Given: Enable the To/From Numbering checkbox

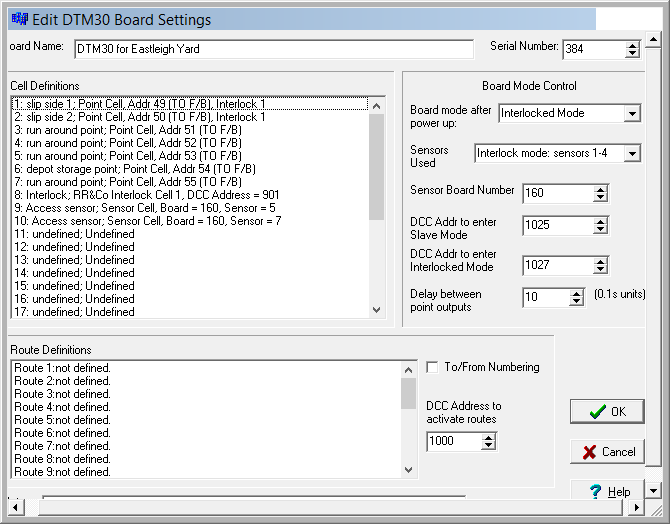Looking at the screenshot, I should point(432,367).
